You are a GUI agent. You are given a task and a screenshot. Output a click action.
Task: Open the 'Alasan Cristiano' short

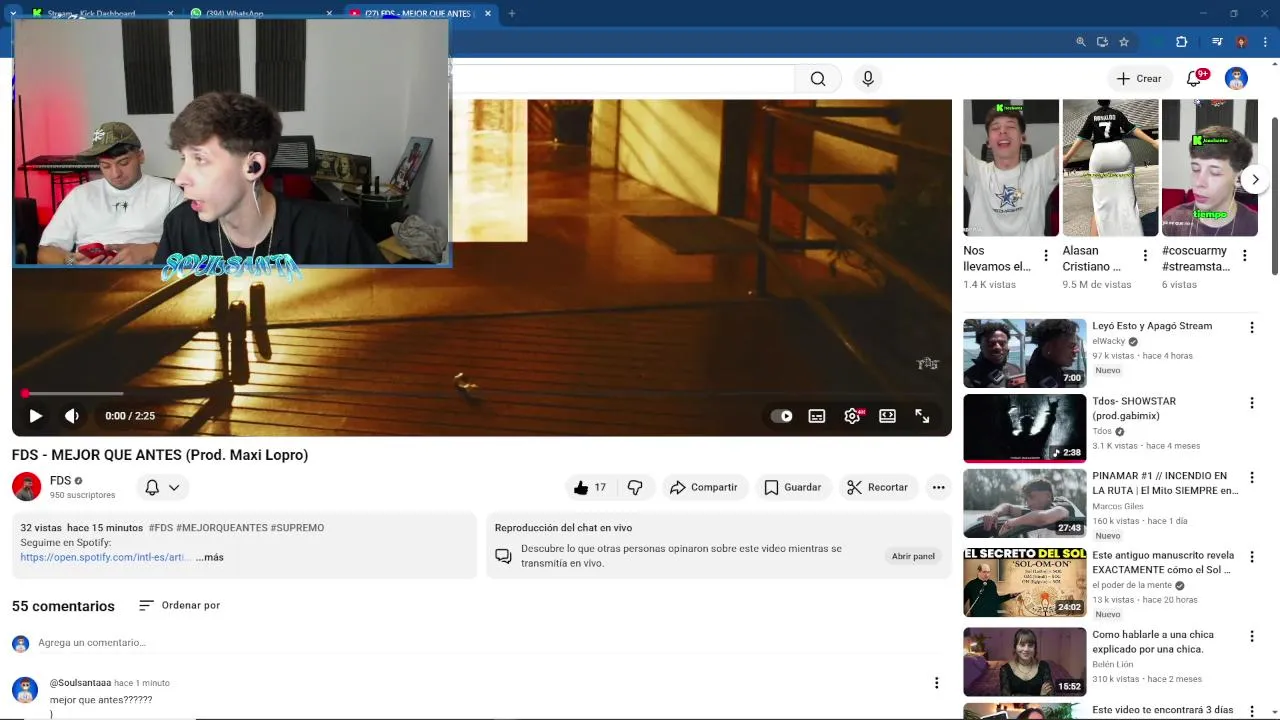(1110, 168)
